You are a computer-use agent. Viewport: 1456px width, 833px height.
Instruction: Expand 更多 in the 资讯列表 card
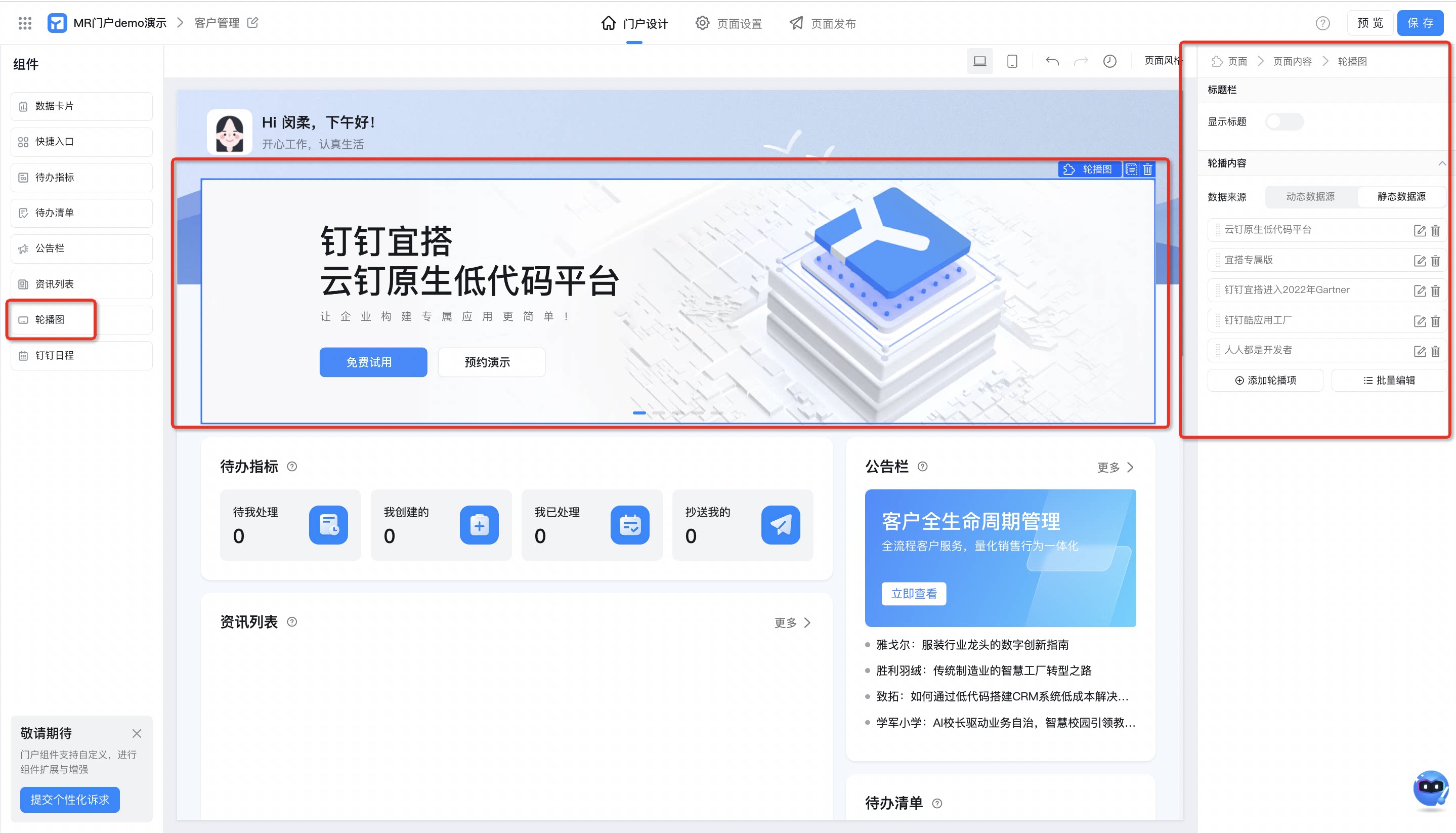[x=792, y=622]
